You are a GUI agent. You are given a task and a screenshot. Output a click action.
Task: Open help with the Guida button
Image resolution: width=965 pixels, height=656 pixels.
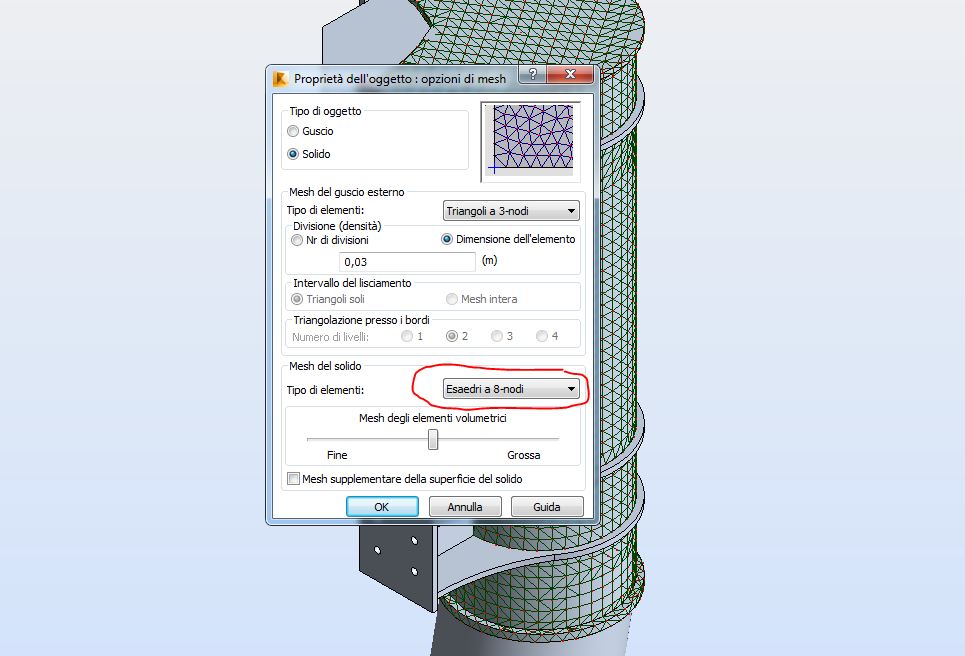point(547,507)
